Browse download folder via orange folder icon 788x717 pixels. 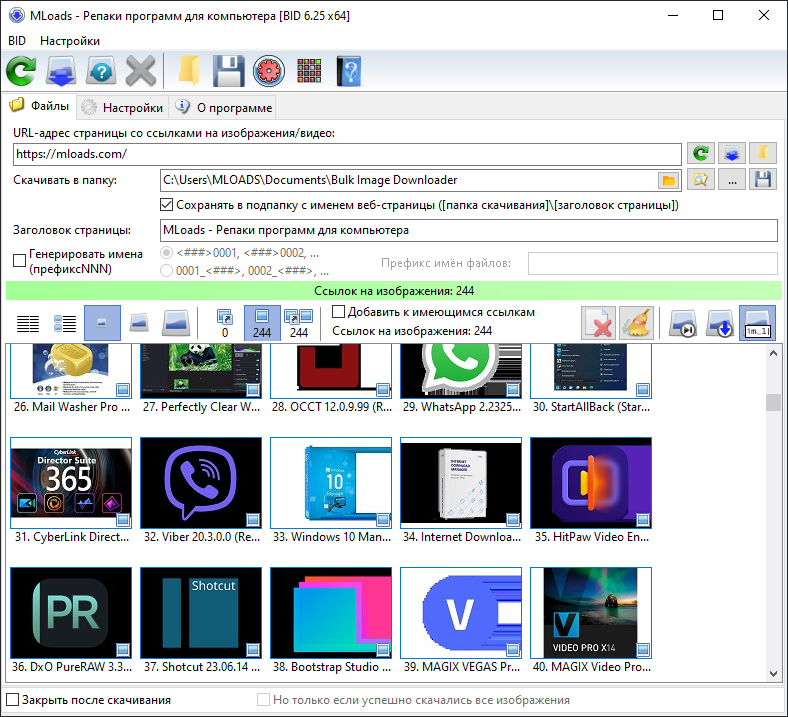point(668,180)
